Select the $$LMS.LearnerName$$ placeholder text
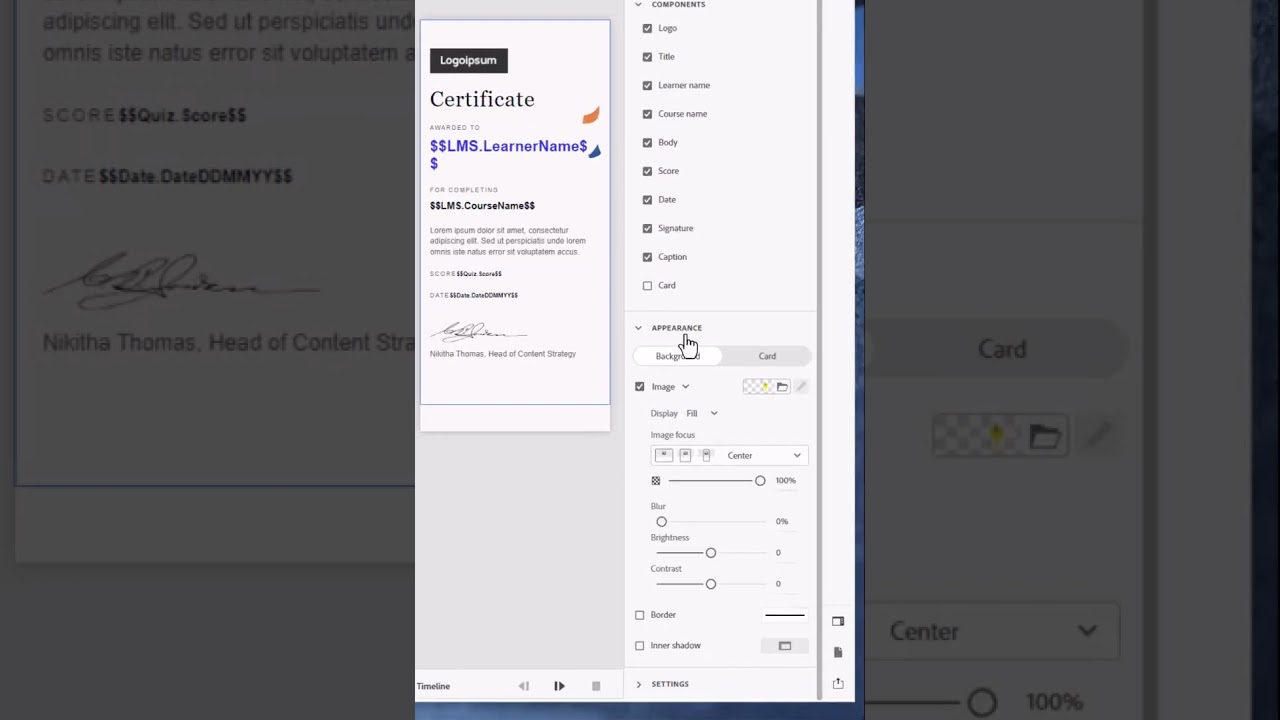 [x=509, y=154]
